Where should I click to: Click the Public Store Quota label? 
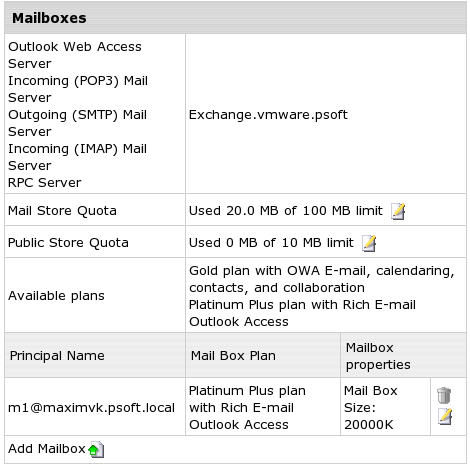(68, 243)
